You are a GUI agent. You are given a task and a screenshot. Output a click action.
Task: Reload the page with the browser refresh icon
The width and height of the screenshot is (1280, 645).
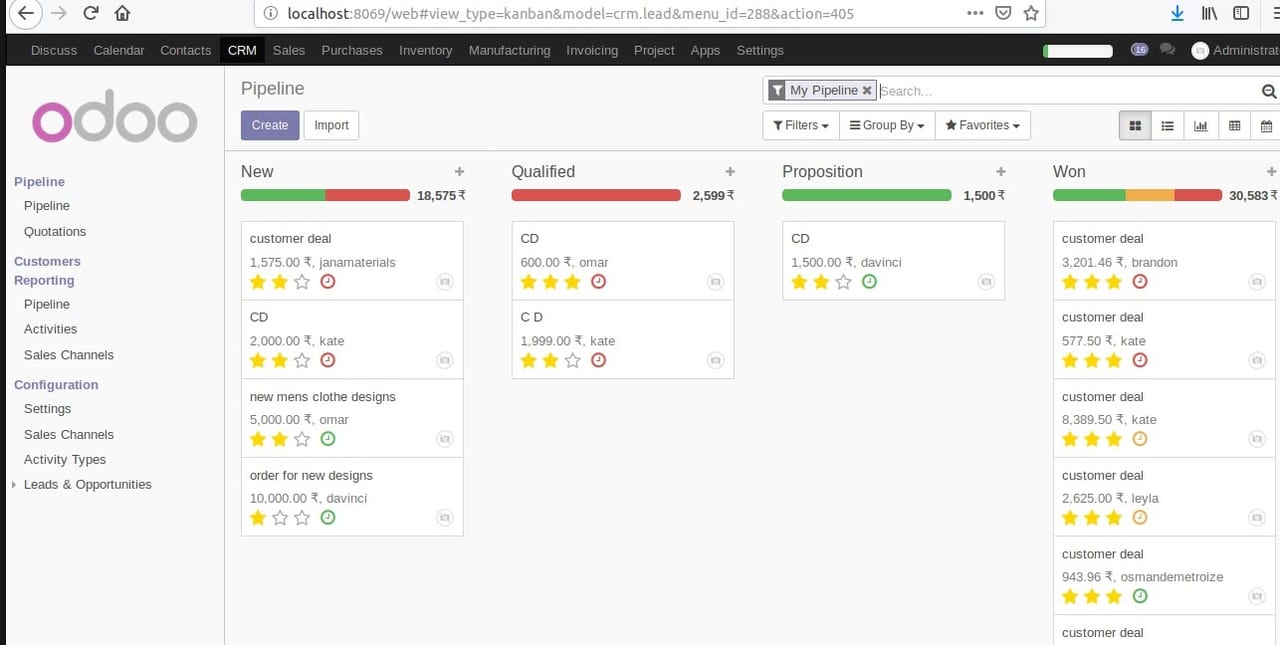point(91,14)
